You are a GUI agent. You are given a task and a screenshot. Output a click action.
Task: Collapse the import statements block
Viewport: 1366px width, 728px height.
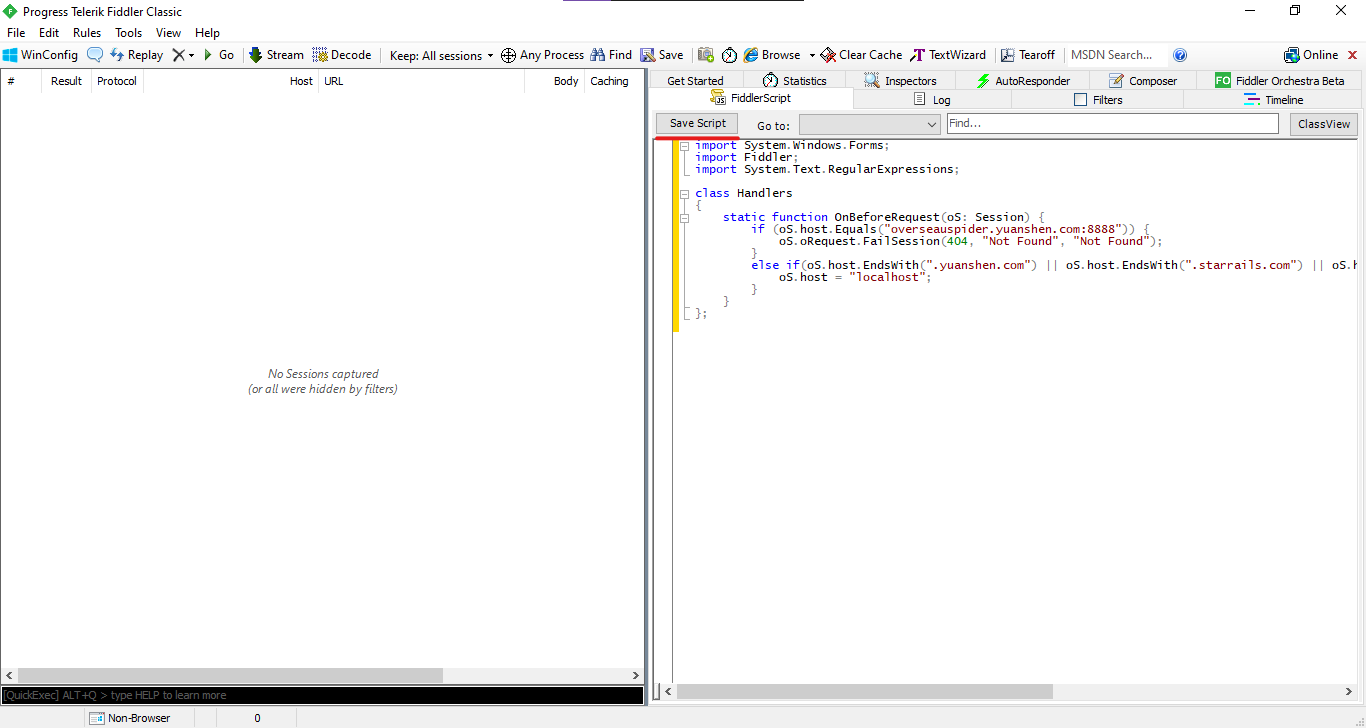[x=685, y=145]
